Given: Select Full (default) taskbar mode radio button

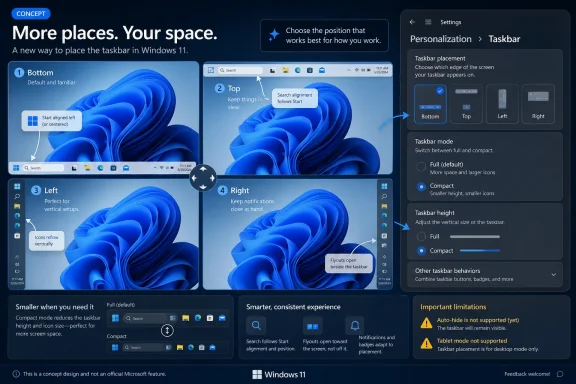Looking at the screenshot, I should coord(421,166).
